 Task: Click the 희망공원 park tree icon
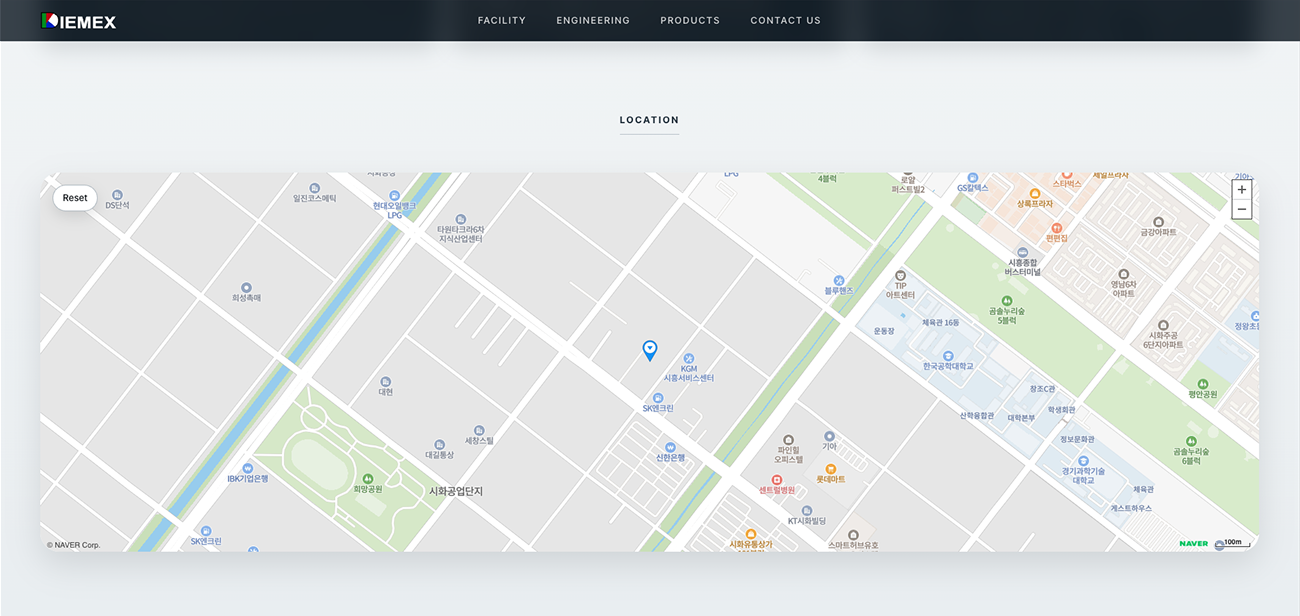(368, 479)
